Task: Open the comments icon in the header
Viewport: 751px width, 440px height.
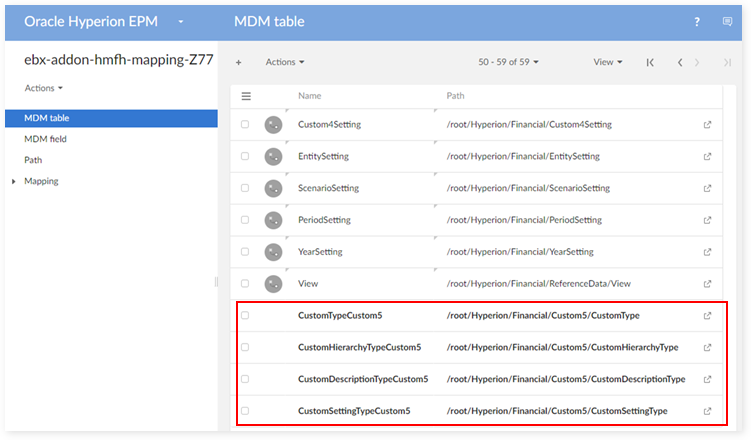Action: point(727,22)
